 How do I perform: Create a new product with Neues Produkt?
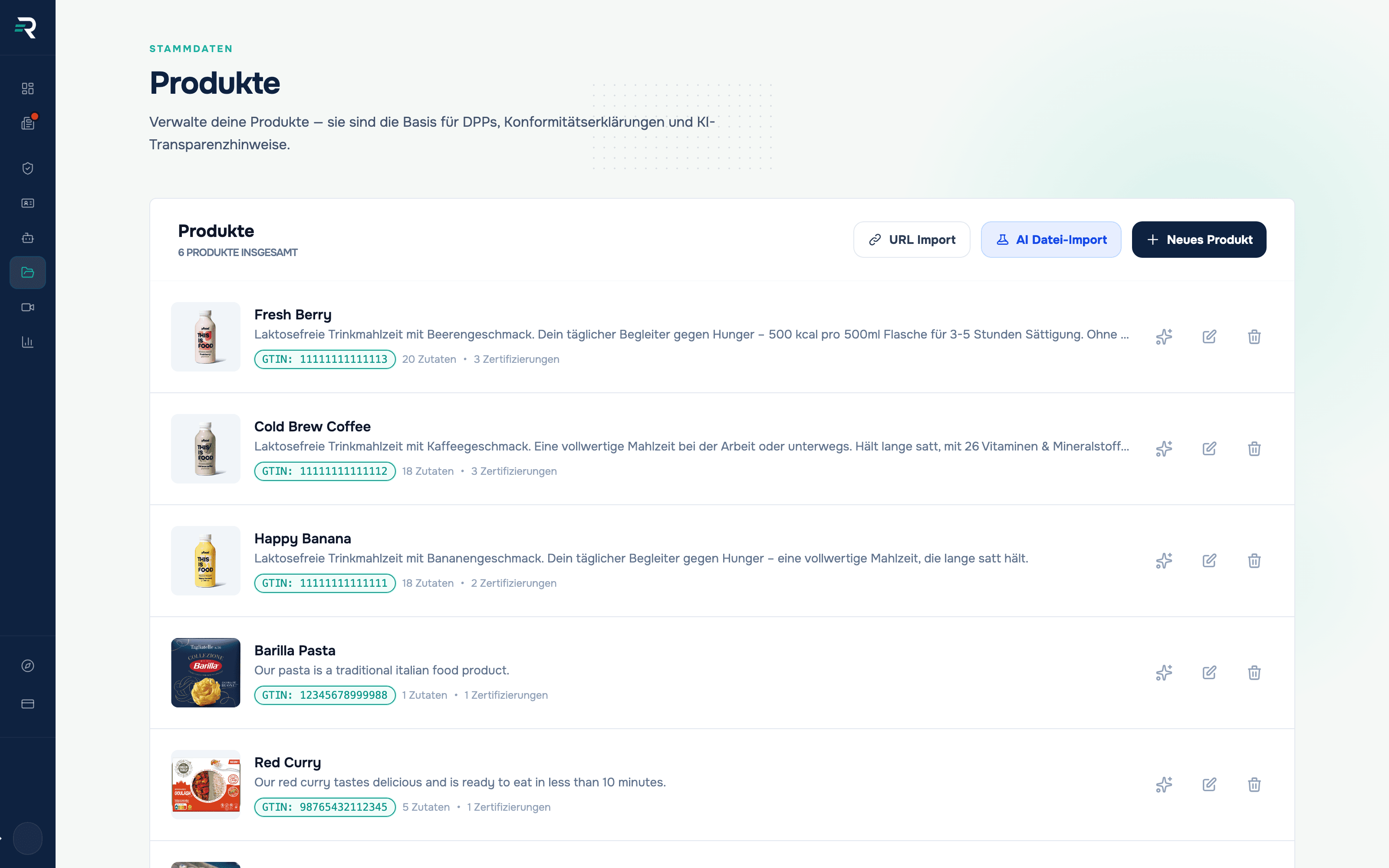(1199, 240)
